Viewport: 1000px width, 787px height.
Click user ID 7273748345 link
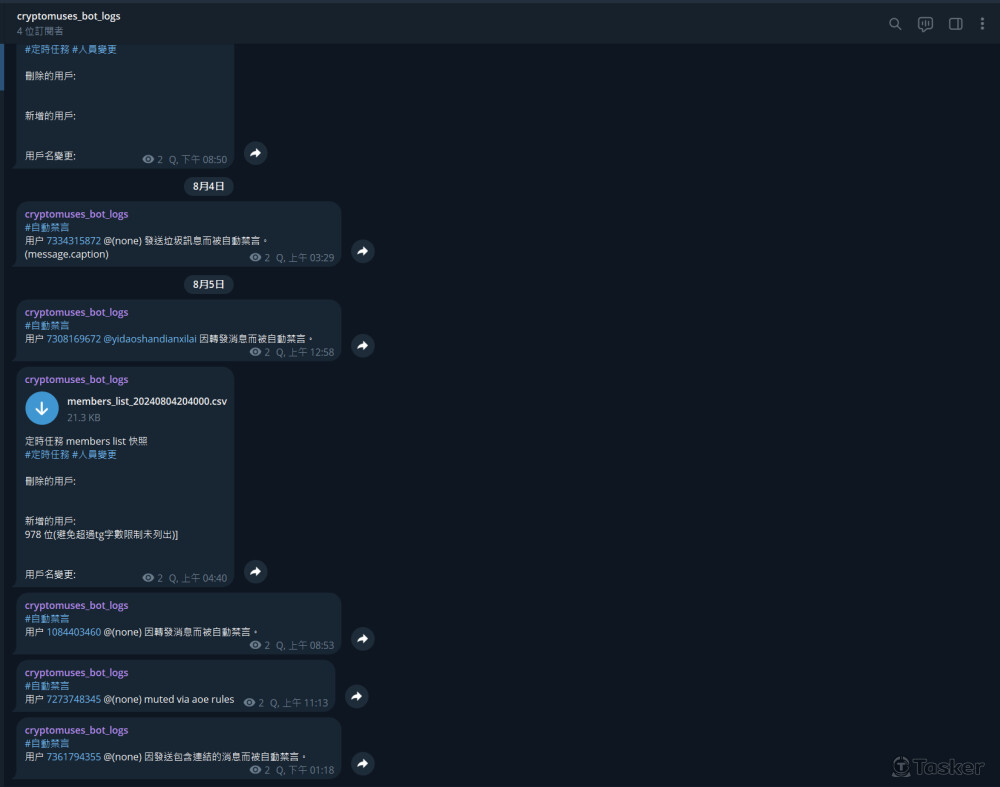coord(74,700)
